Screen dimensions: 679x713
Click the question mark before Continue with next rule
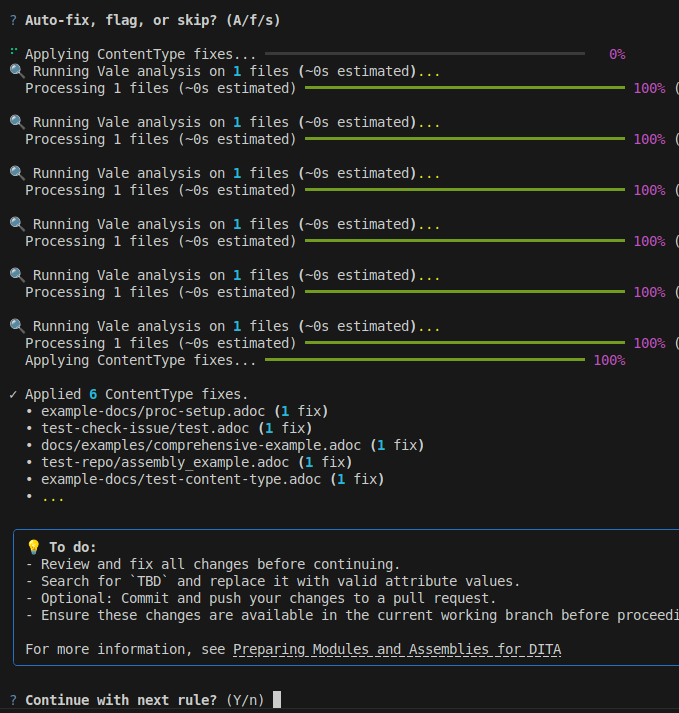click(x=13, y=700)
